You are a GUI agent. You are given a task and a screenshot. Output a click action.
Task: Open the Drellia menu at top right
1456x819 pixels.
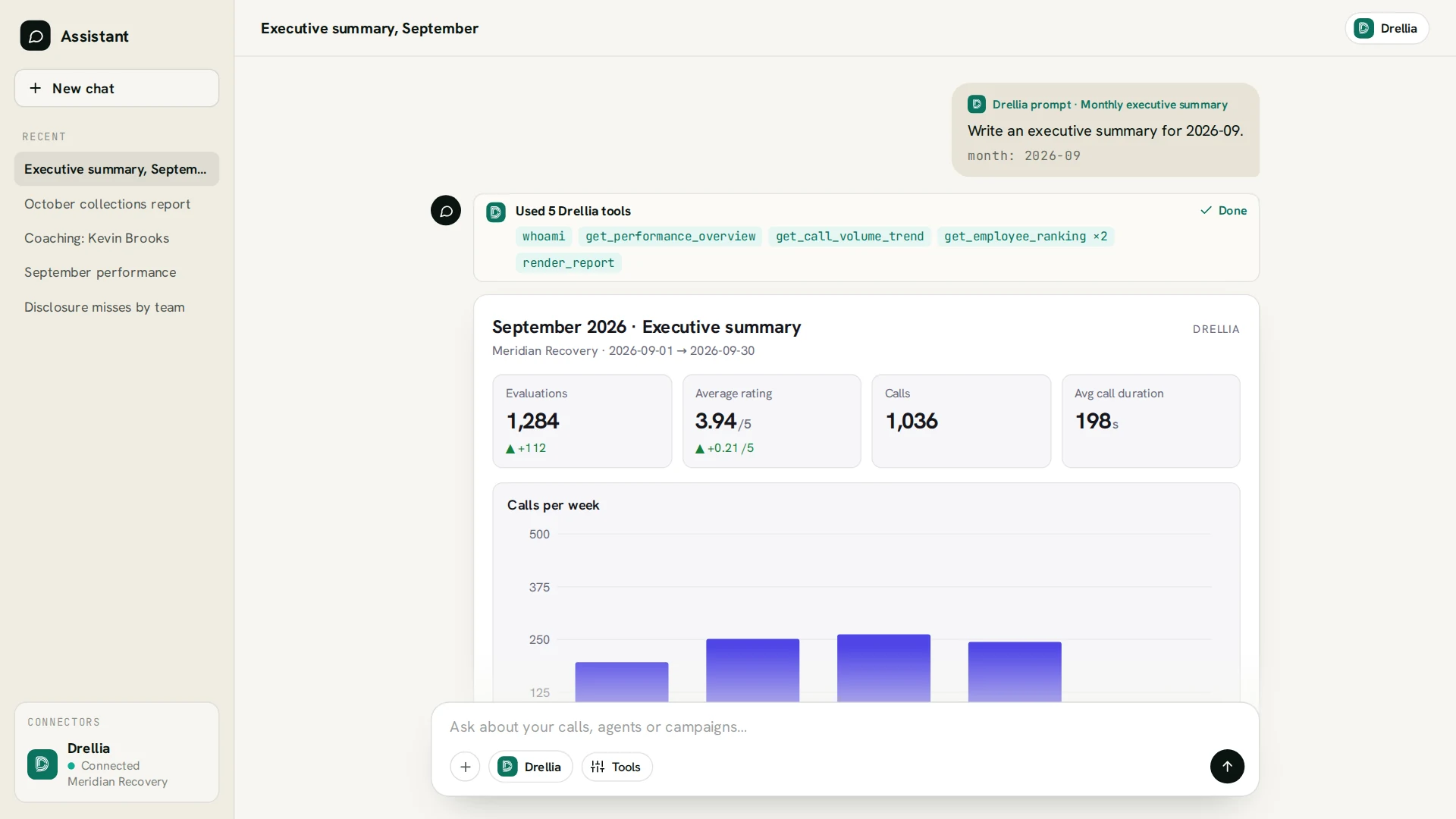[1386, 28]
